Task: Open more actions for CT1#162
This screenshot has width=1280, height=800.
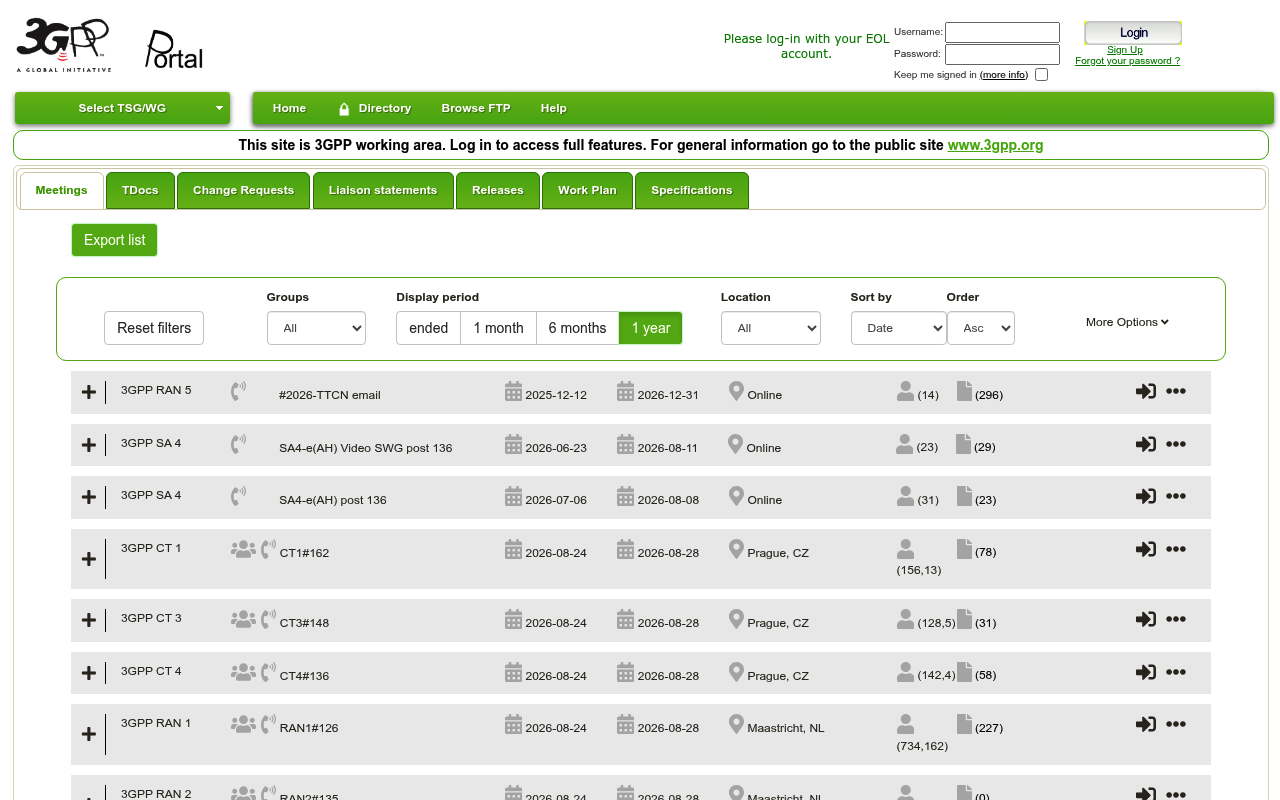Action: tap(1176, 549)
